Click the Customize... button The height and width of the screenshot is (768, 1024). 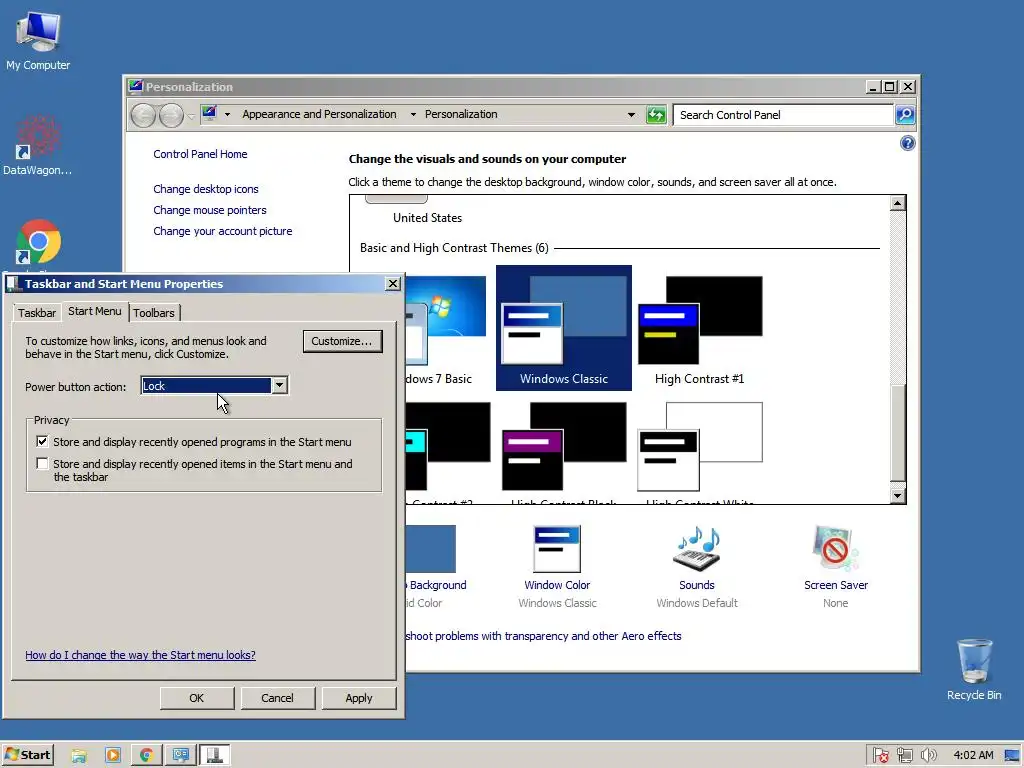[x=342, y=341]
